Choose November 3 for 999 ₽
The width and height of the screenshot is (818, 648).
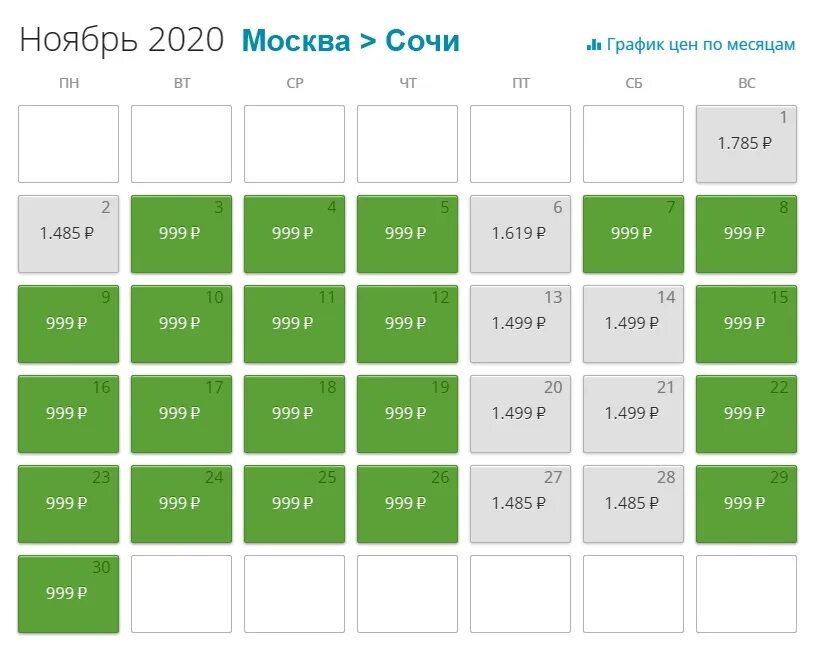[x=182, y=234]
